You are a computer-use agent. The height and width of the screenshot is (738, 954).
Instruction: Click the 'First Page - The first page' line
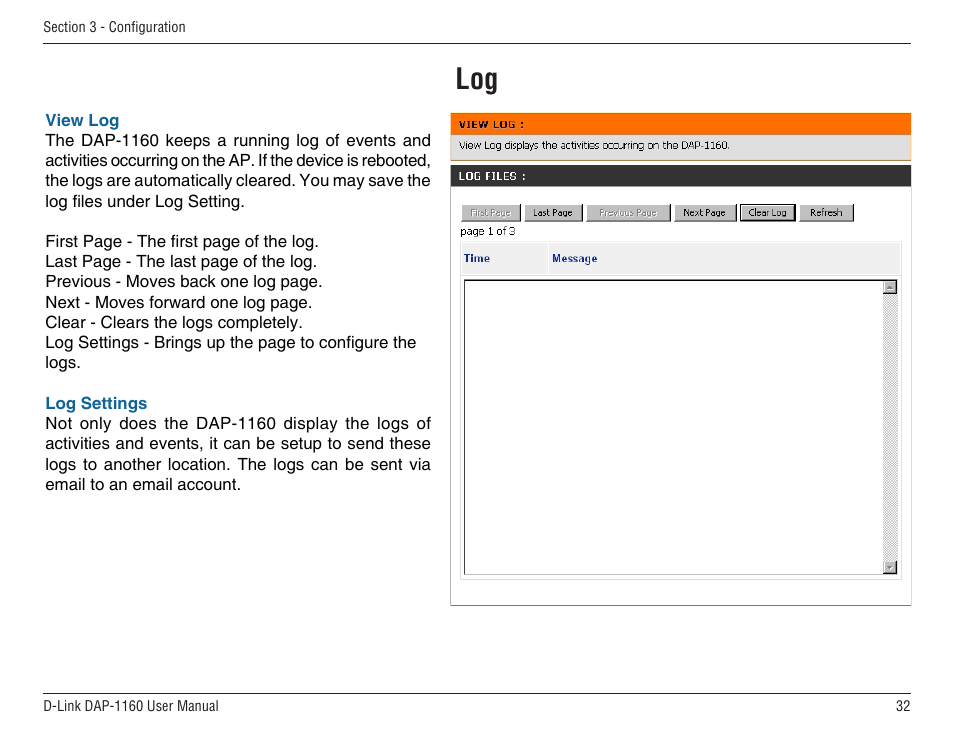pyautogui.click(x=182, y=242)
